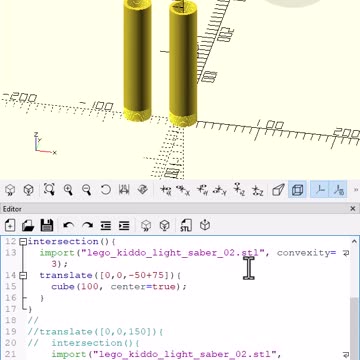Click the editor vertical scrollbar thumb
The height and width of the screenshot is (360, 360).
(354, 328)
